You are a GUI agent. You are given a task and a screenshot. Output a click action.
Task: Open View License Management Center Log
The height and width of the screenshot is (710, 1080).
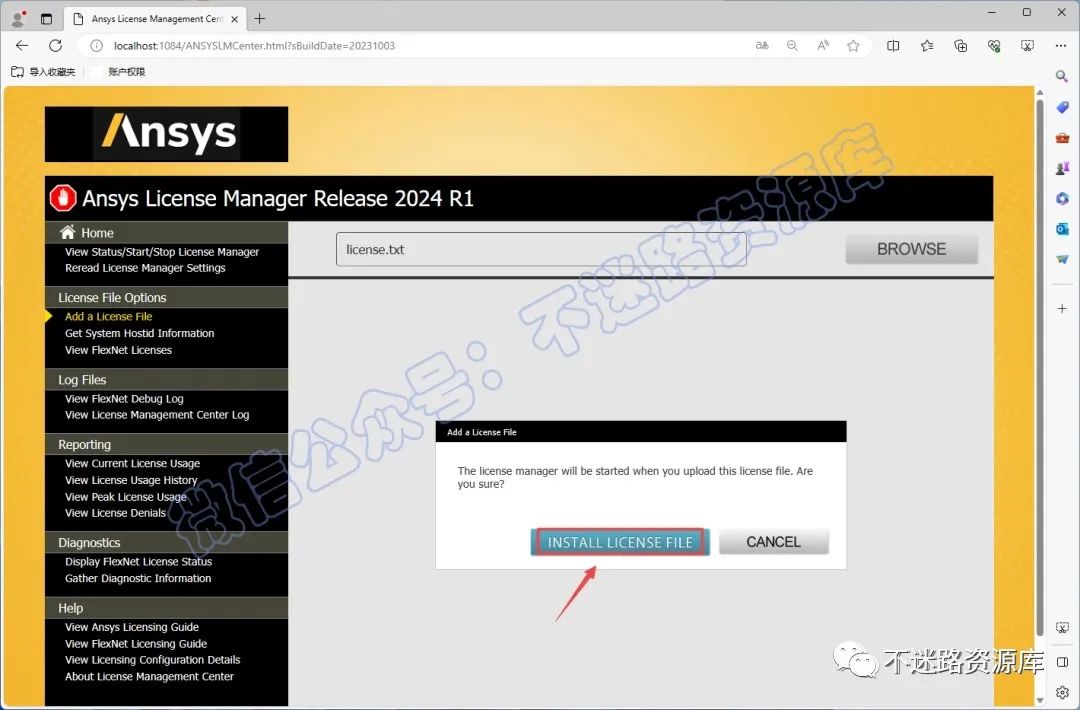pos(157,415)
